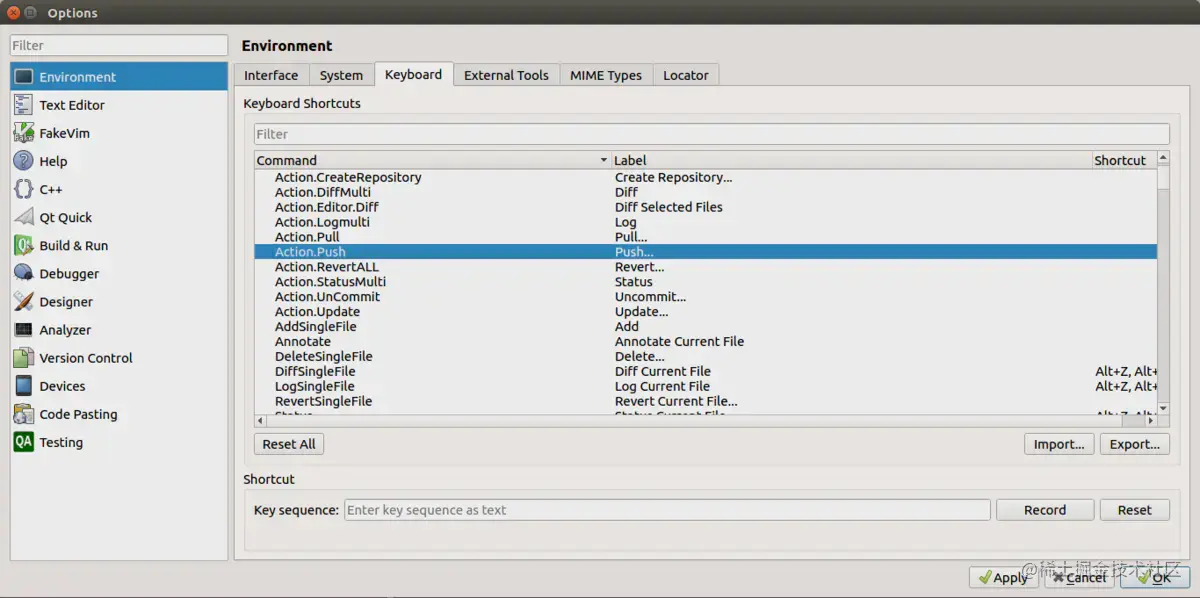Open the Analyzer settings icon
This screenshot has width=1200, height=598.
point(24,330)
